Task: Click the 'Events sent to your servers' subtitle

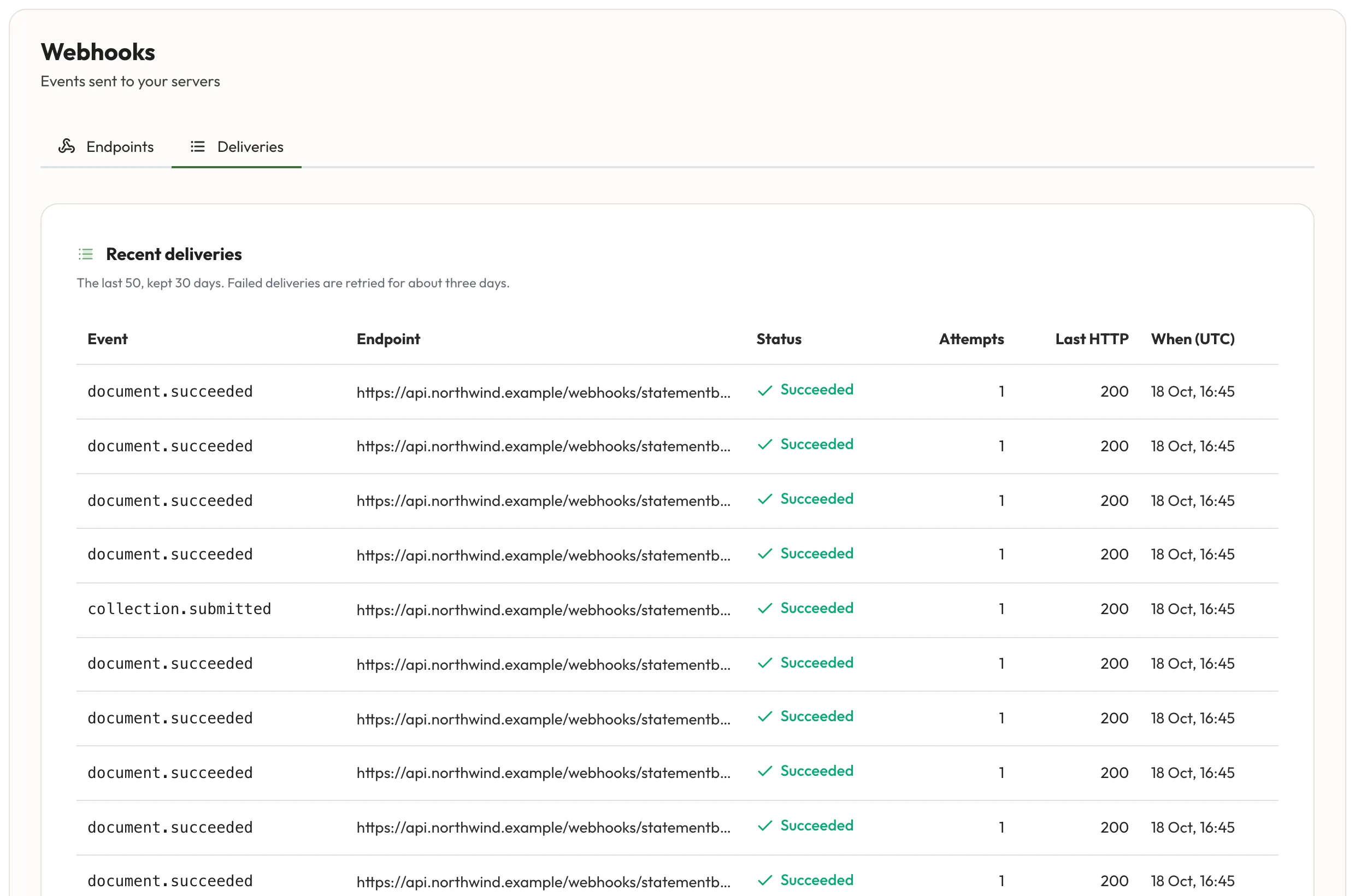Action: click(130, 82)
